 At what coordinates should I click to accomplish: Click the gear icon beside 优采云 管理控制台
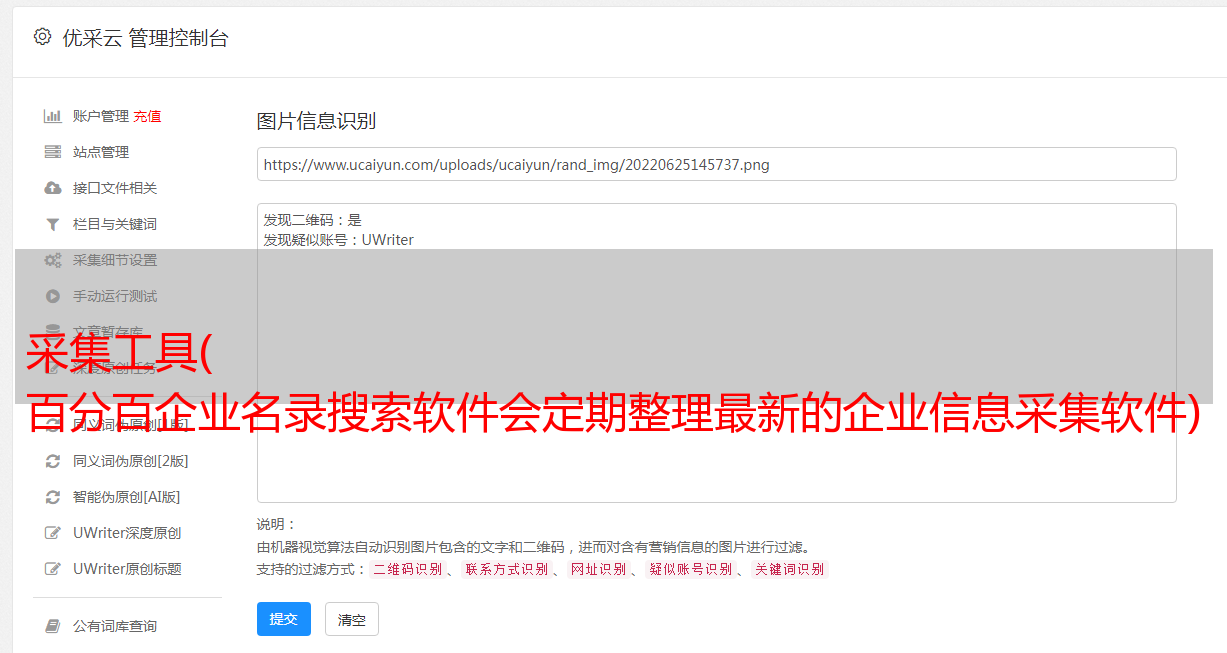click(42, 37)
